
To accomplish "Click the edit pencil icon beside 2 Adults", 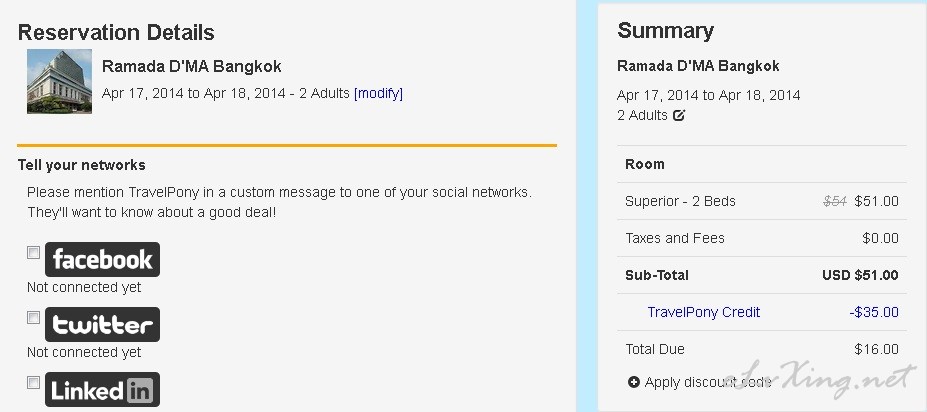I will pos(679,115).
